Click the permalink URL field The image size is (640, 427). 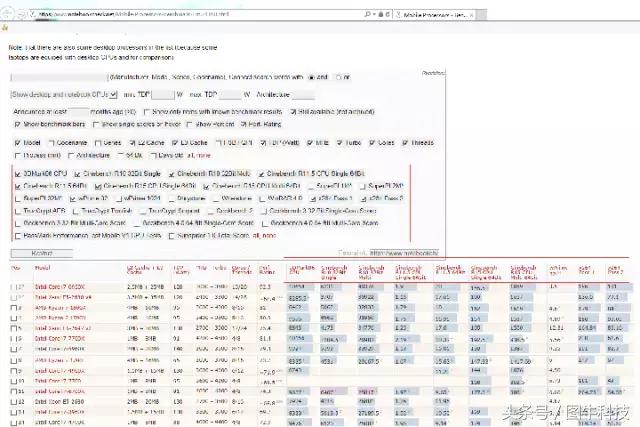404,253
